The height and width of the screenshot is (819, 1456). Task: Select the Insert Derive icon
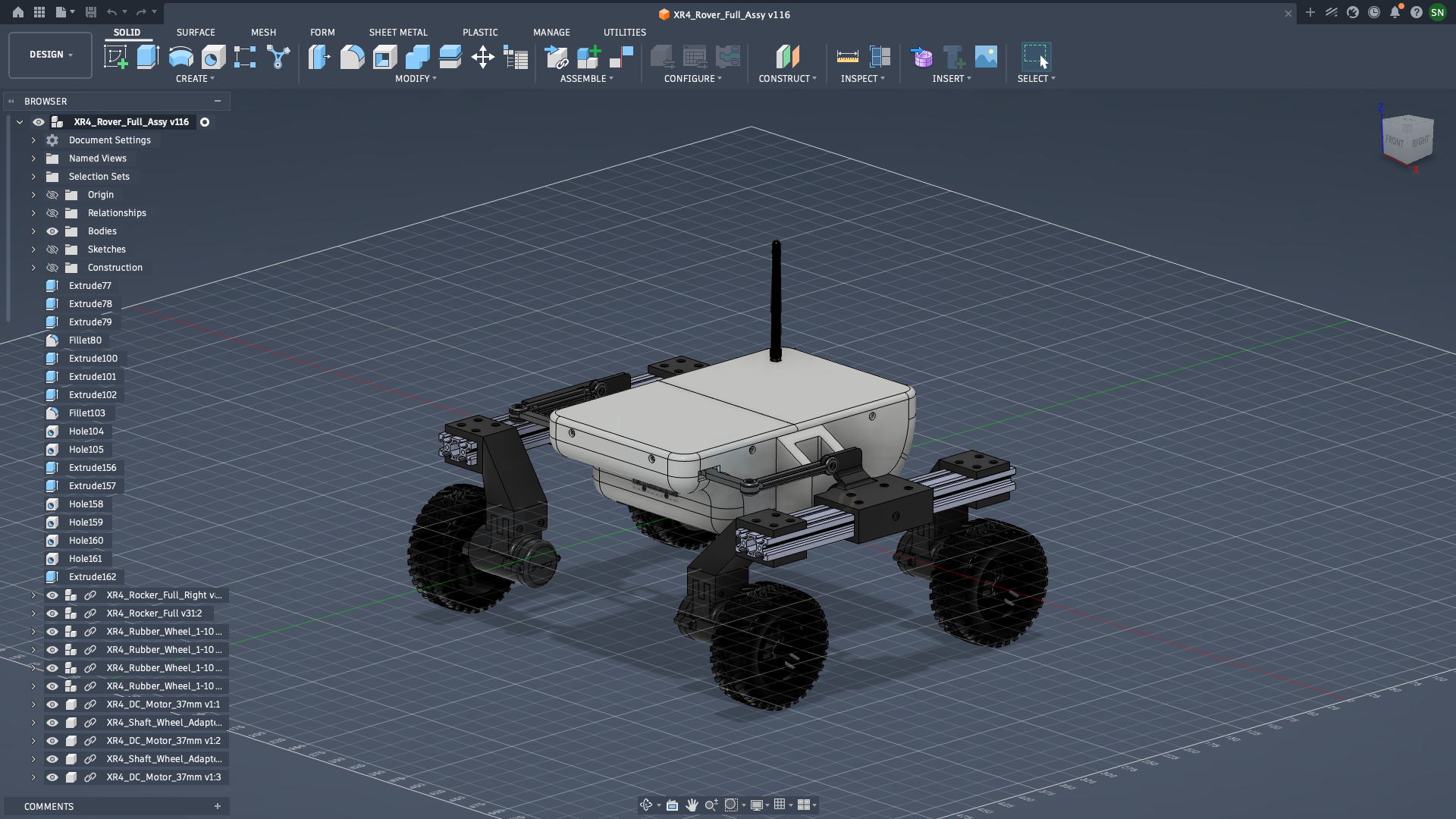(x=921, y=57)
